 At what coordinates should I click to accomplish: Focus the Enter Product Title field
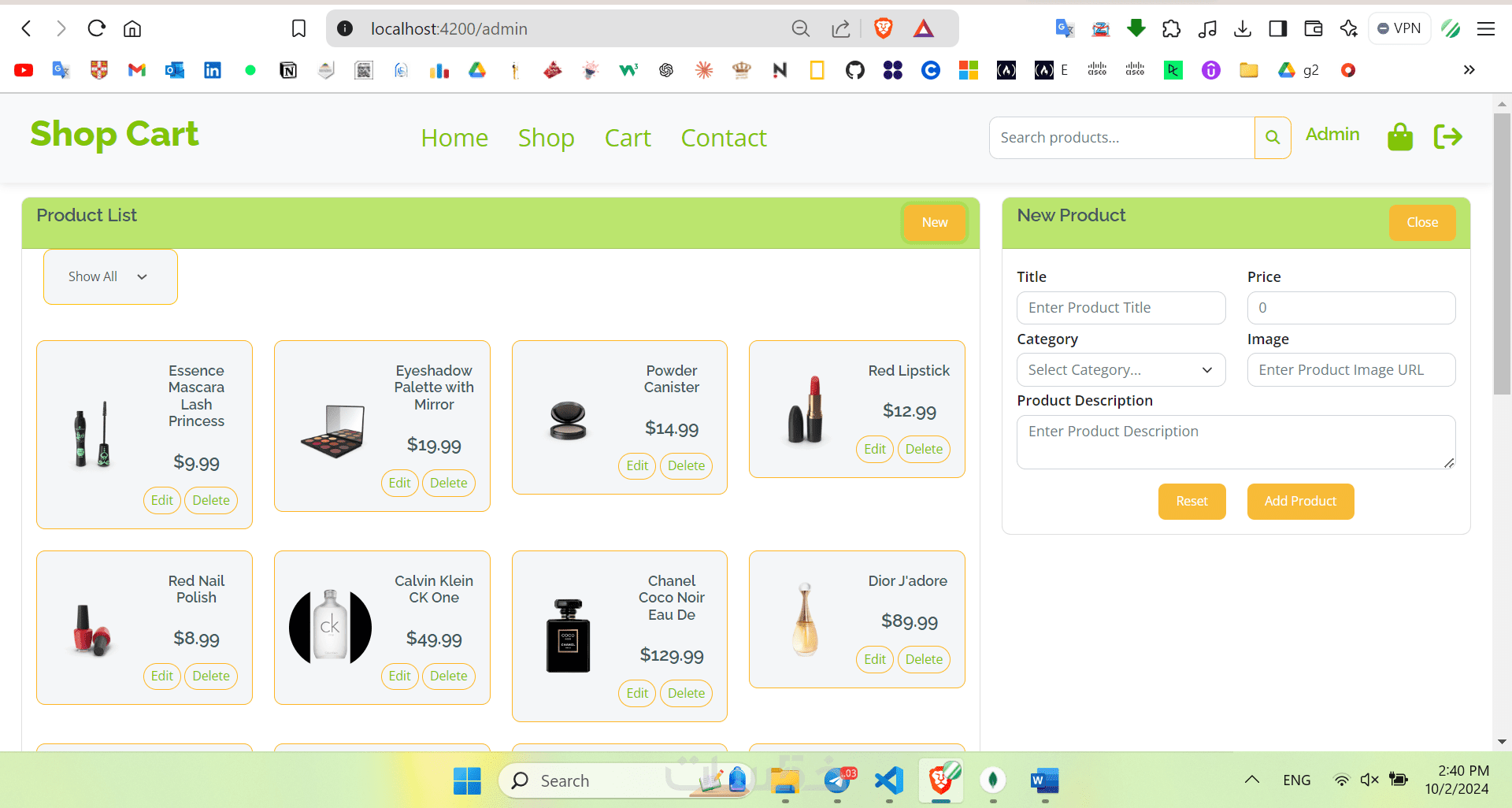pos(1121,308)
